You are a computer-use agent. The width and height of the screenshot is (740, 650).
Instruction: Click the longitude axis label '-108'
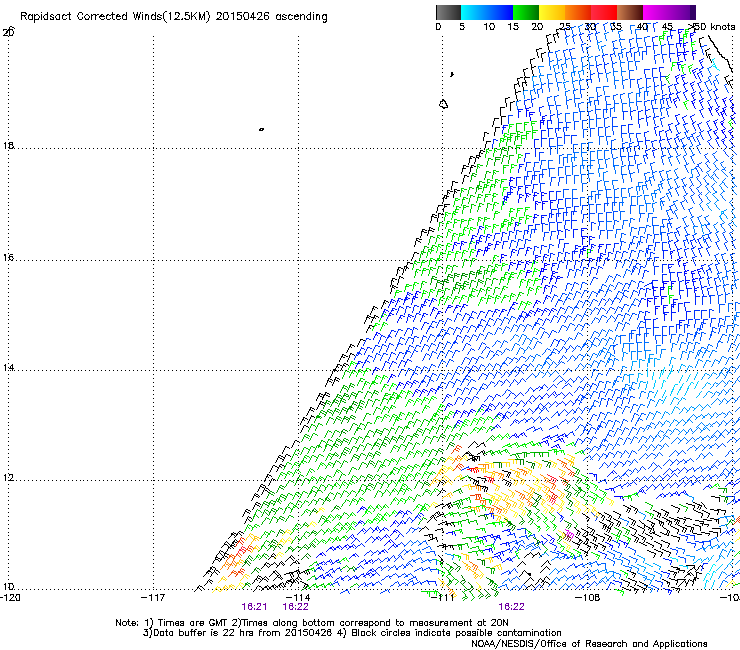click(588, 597)
